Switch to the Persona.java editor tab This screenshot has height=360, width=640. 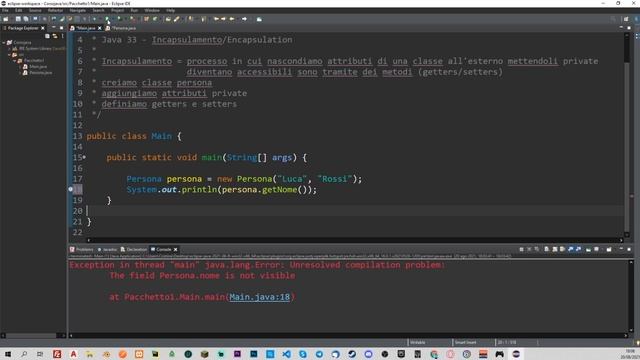(120, 28)
